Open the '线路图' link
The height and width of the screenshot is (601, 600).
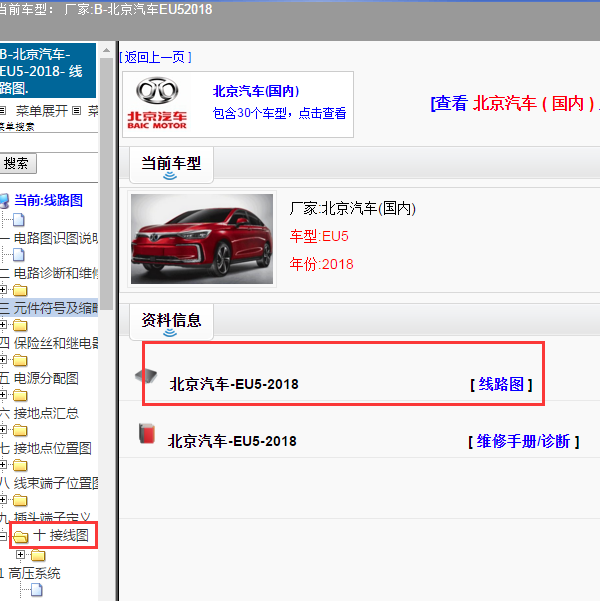pos(501,384)
